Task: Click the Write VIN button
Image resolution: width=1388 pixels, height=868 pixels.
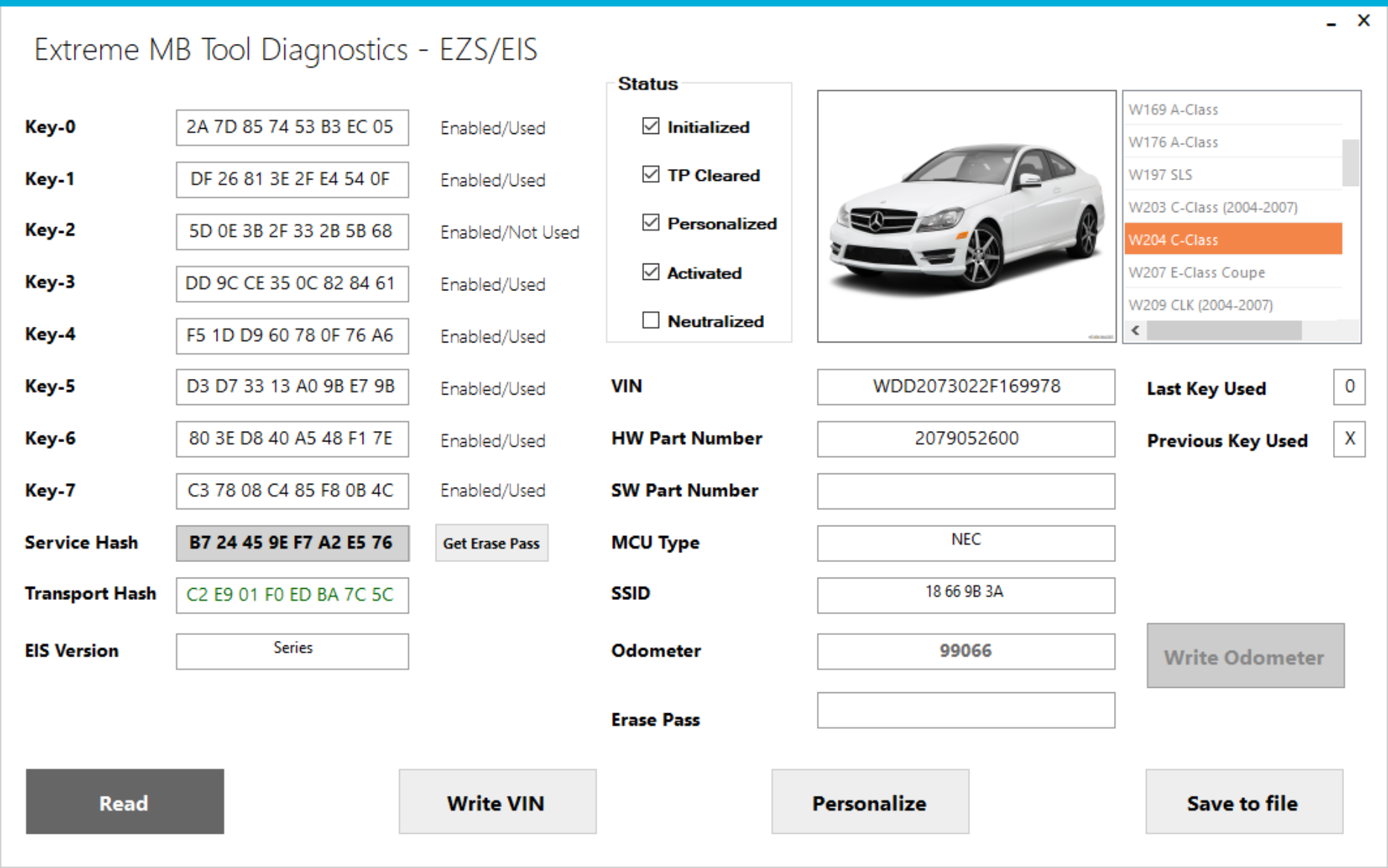Action: pyautogui.click(x=497, y=802)
